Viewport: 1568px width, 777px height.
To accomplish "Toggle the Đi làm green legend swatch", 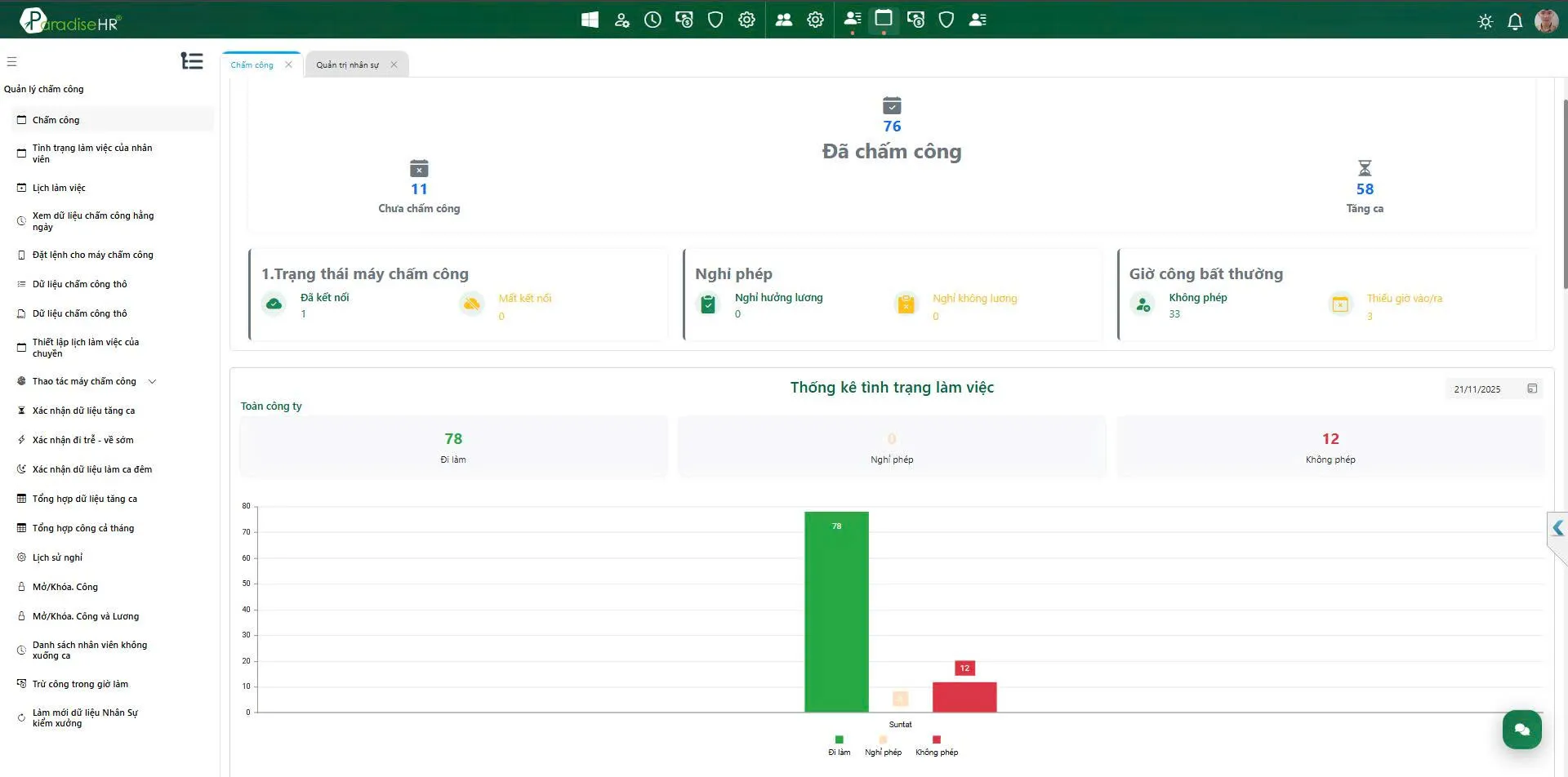I will 839,739.
